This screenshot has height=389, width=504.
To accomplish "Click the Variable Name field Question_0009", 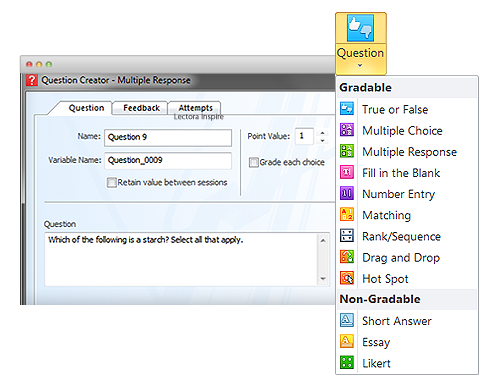I will (168, 161).
